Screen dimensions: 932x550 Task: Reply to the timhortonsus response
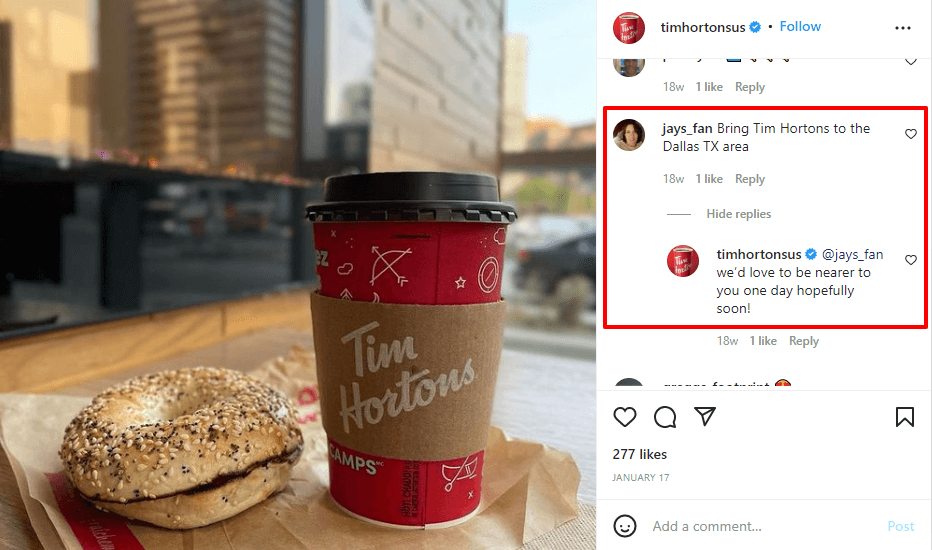pos(804,341)
